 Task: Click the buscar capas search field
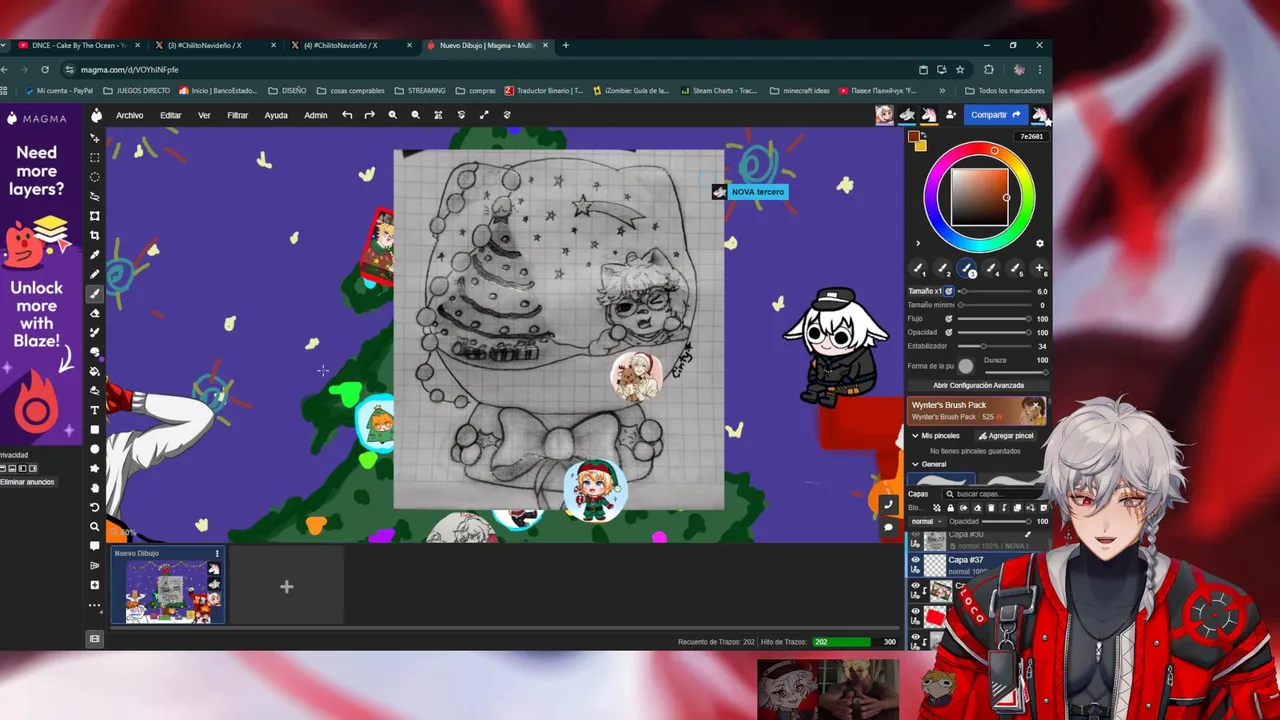click(x=992, y=494)
